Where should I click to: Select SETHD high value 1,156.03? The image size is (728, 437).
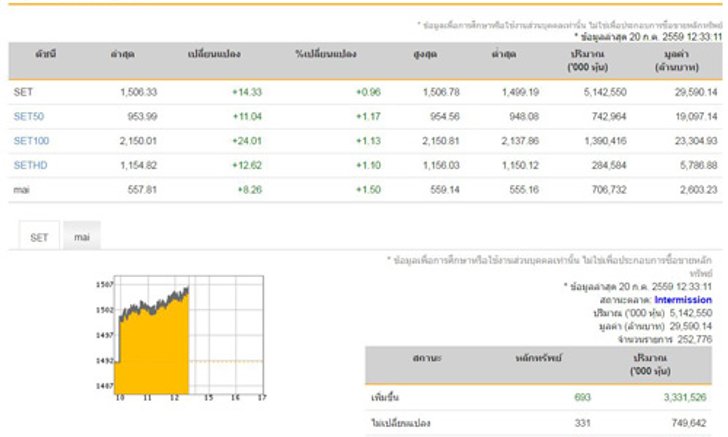click(x=441, y=165)
